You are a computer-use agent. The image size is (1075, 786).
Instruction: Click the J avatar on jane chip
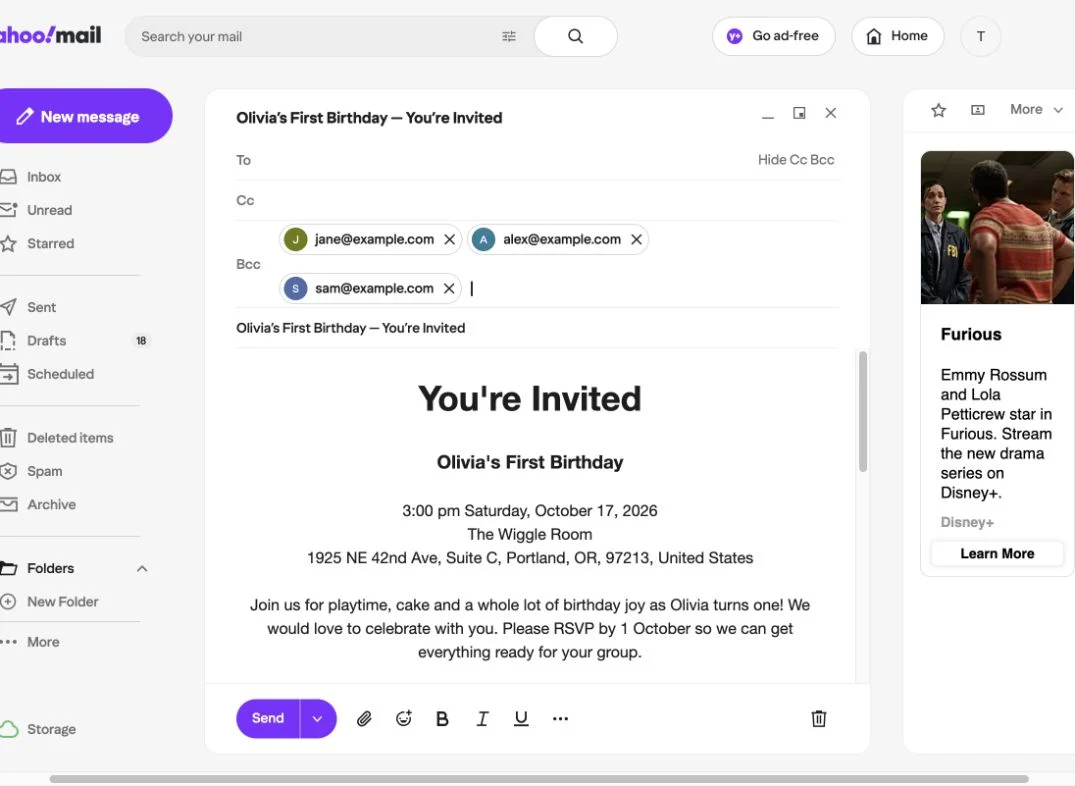pyautogui.click(x=295, y=239)
